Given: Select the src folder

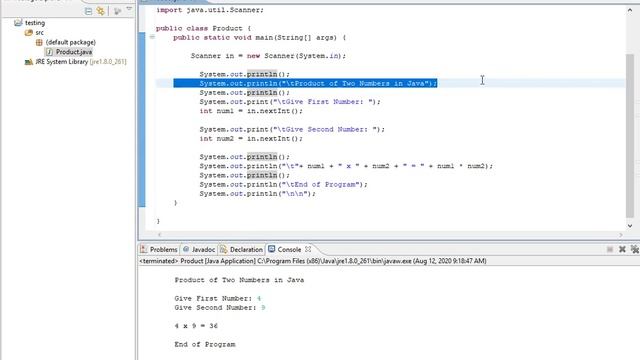Looking at the screenshot, I should click(x=39, y=33).
